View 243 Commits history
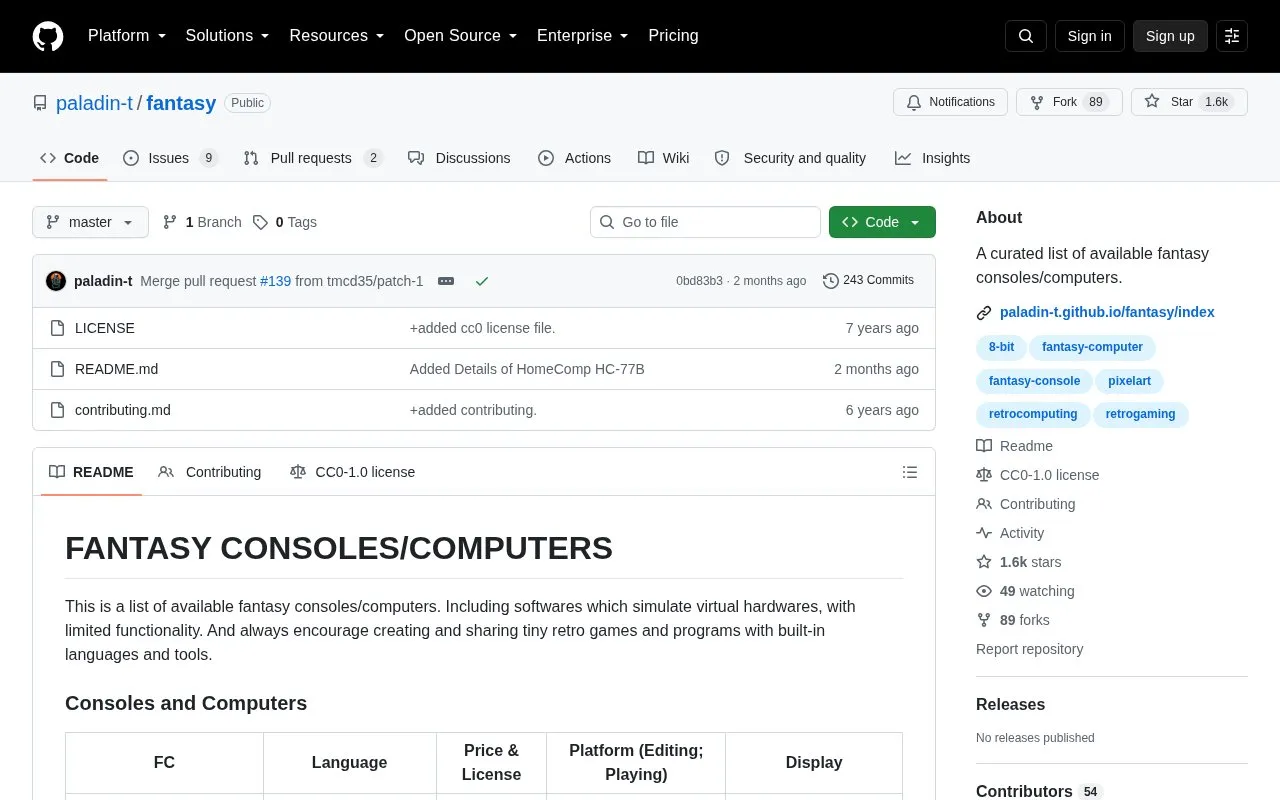Screen dimensions: 1280x800 click(x=868, y=280)
